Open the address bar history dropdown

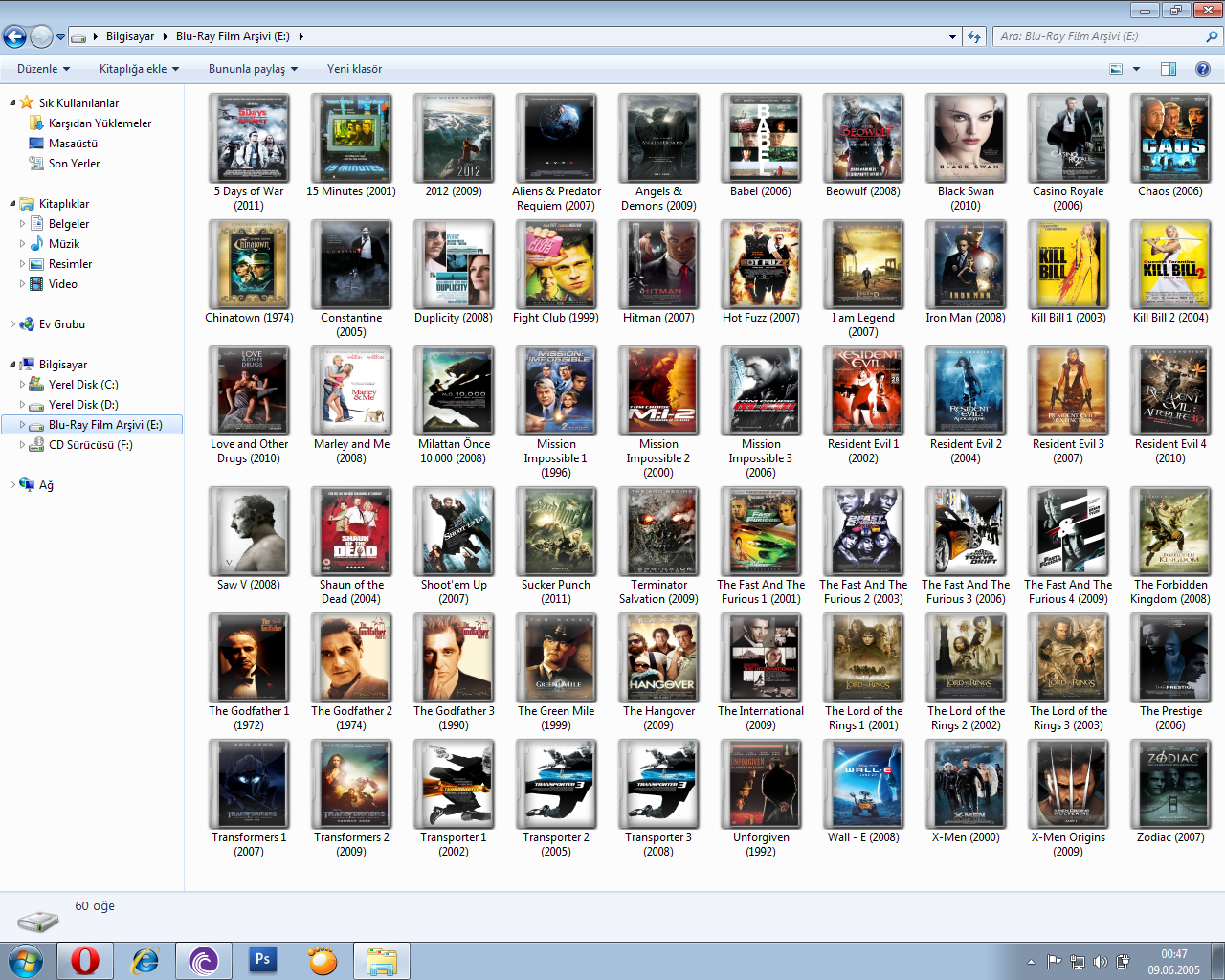(952, 36)
